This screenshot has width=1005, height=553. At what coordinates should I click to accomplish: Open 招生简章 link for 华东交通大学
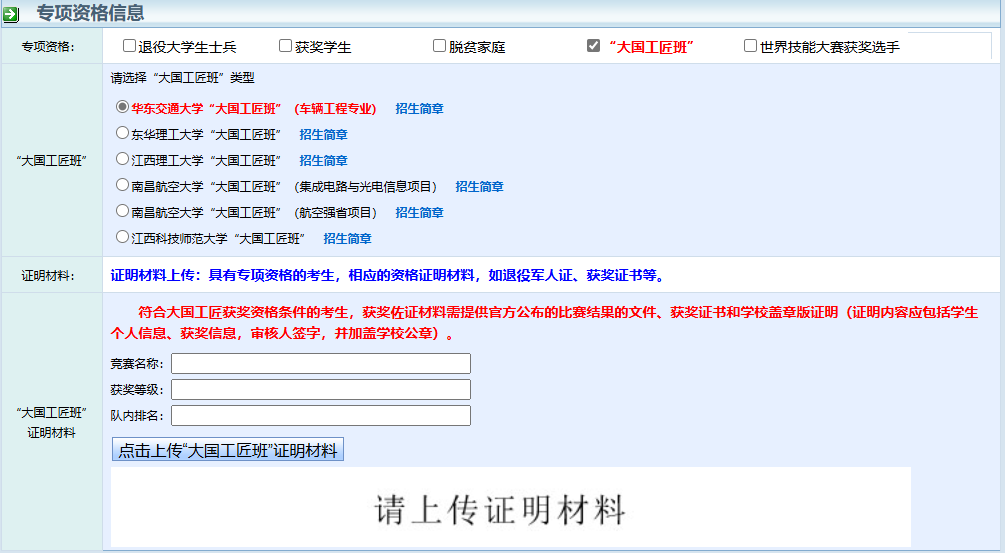[x=419, y=109]
